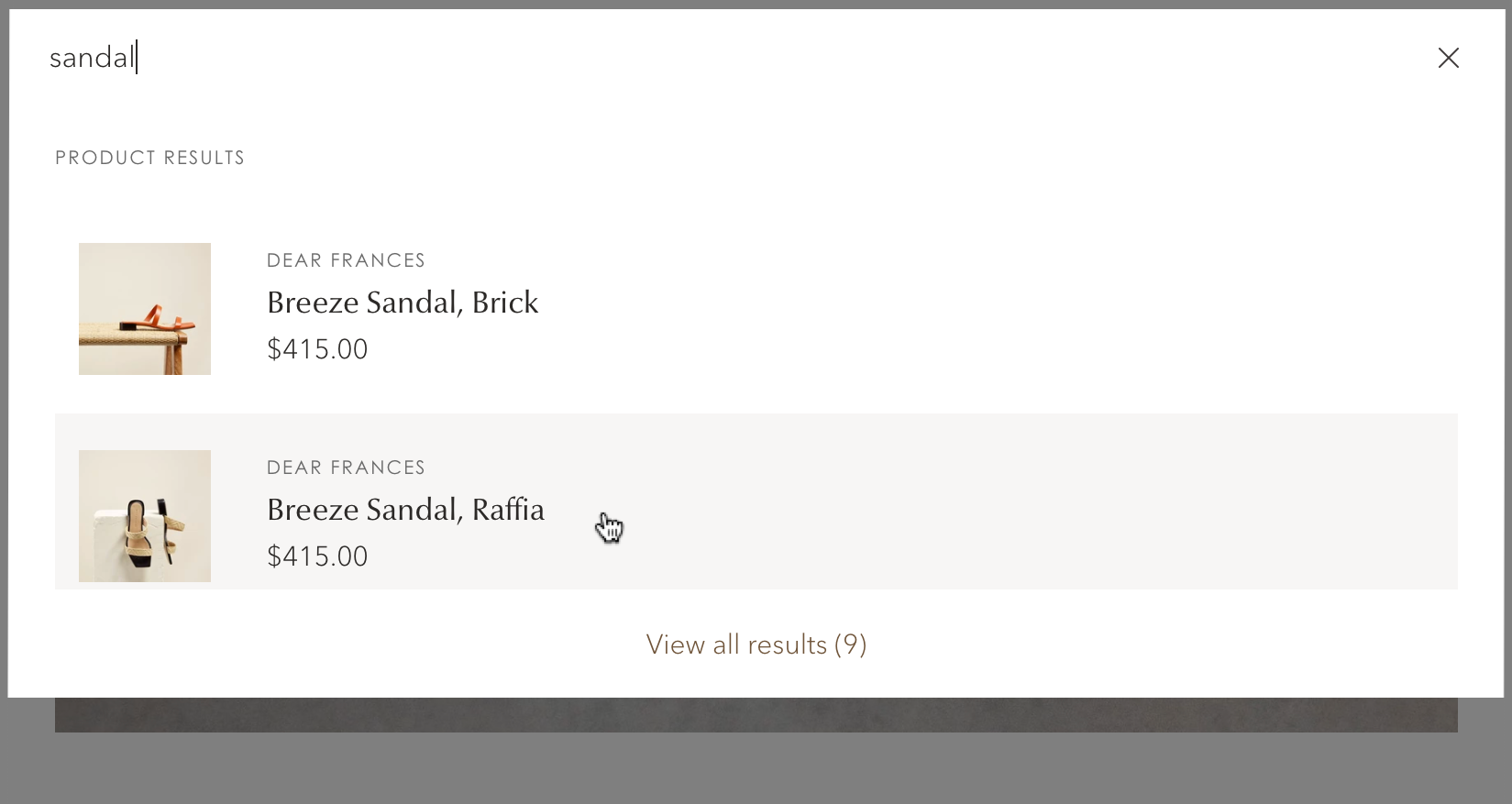Dismiss search by clicking the close icon
The image size is (1512, 804).
[1448, 57]
